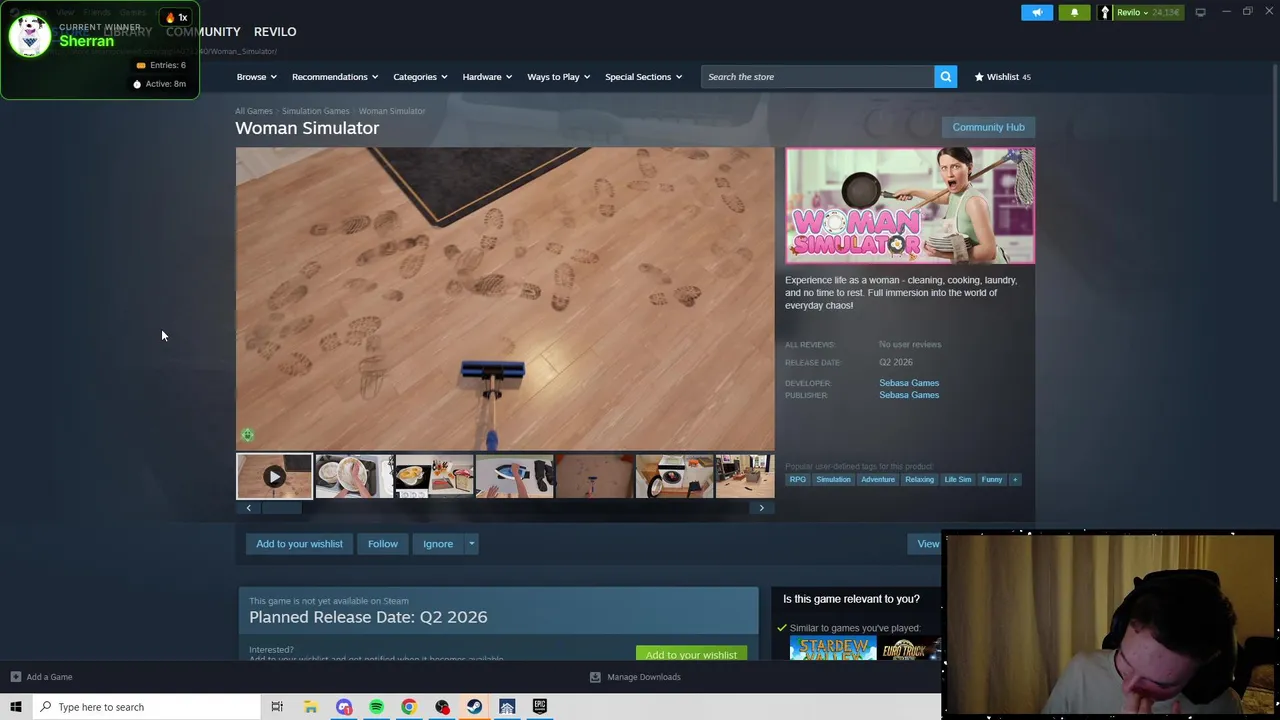
Task: Select the Life Sim tag
Action: (958, 479)
